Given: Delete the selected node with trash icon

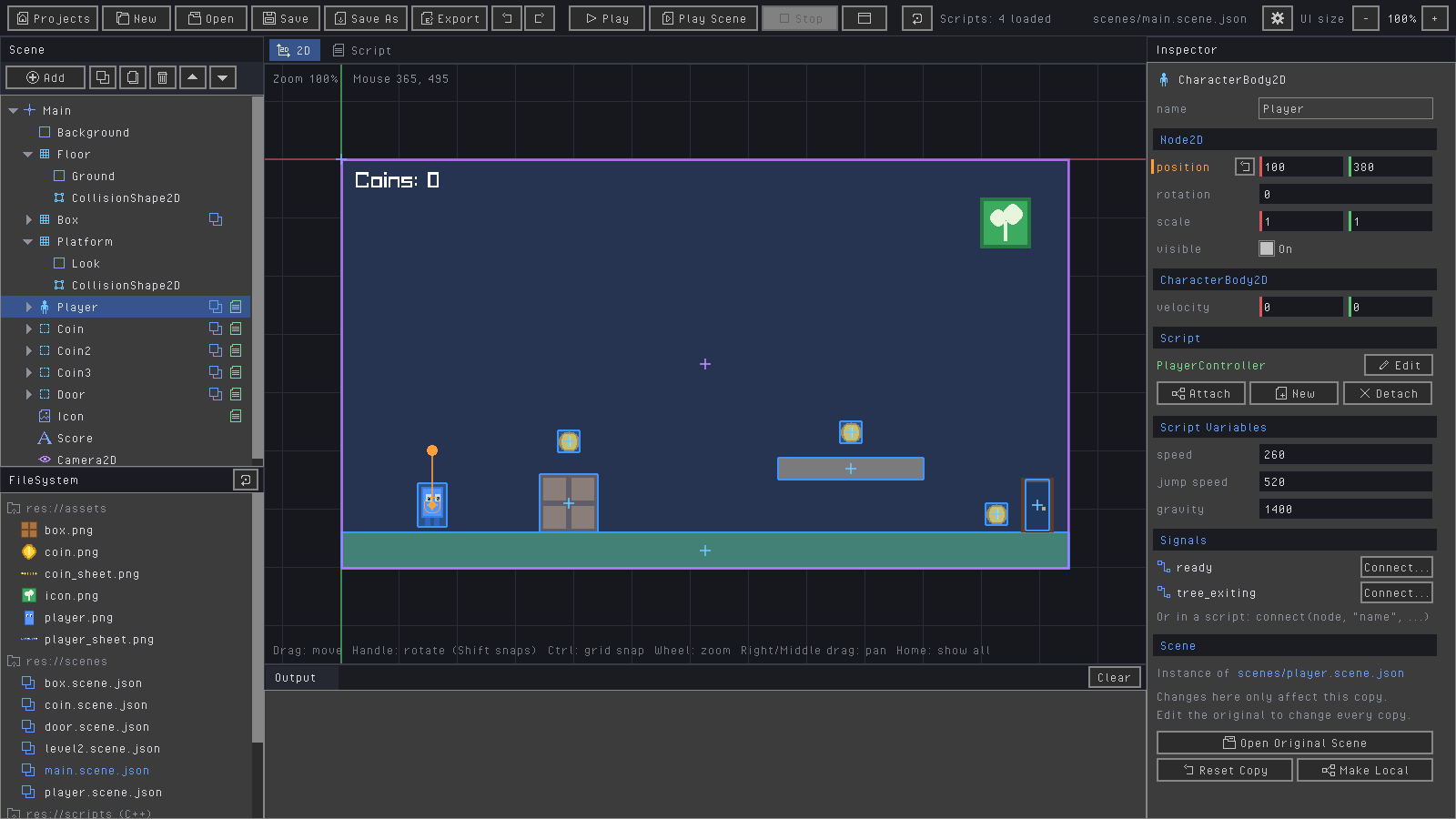Looking at the screenshot, I should [162, 77].
